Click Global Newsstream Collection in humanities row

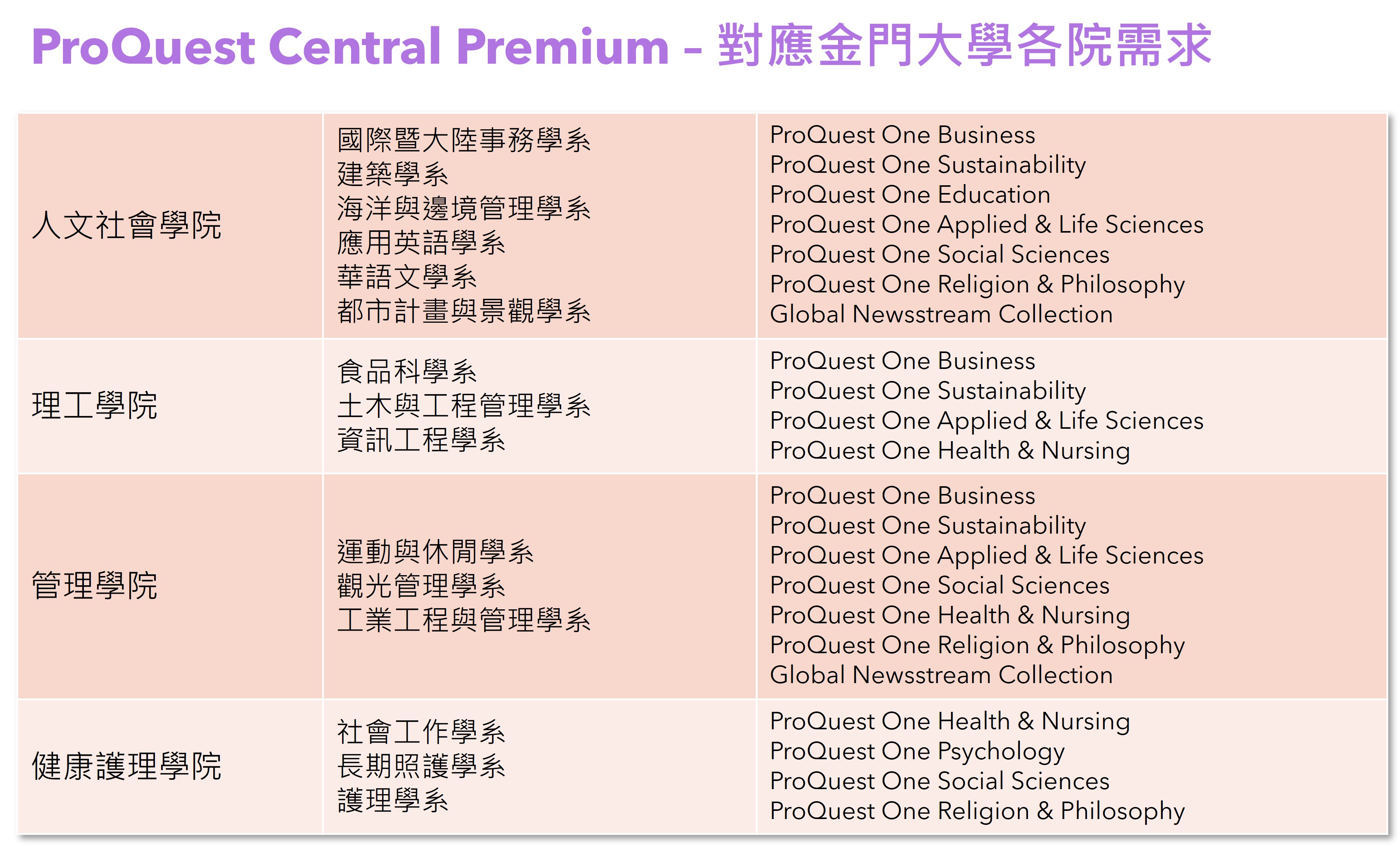tap(941, 314)
